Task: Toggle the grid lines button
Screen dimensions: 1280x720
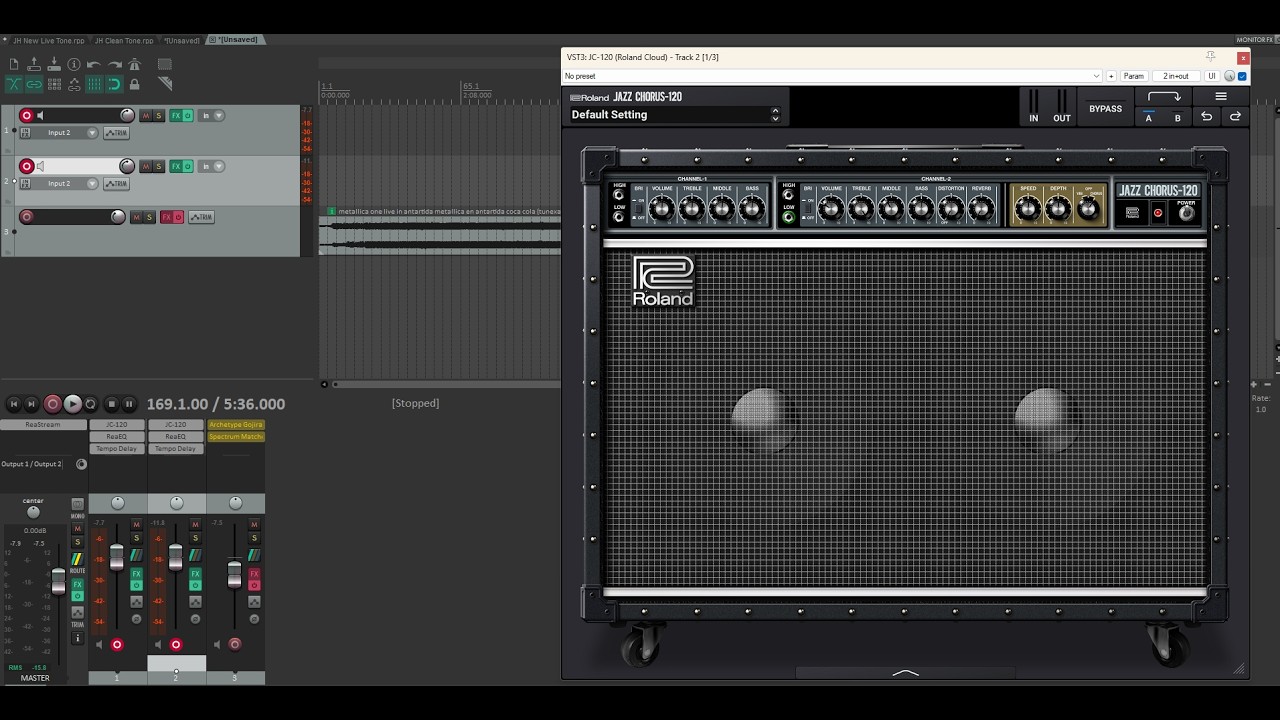Action: pos(94,85)
